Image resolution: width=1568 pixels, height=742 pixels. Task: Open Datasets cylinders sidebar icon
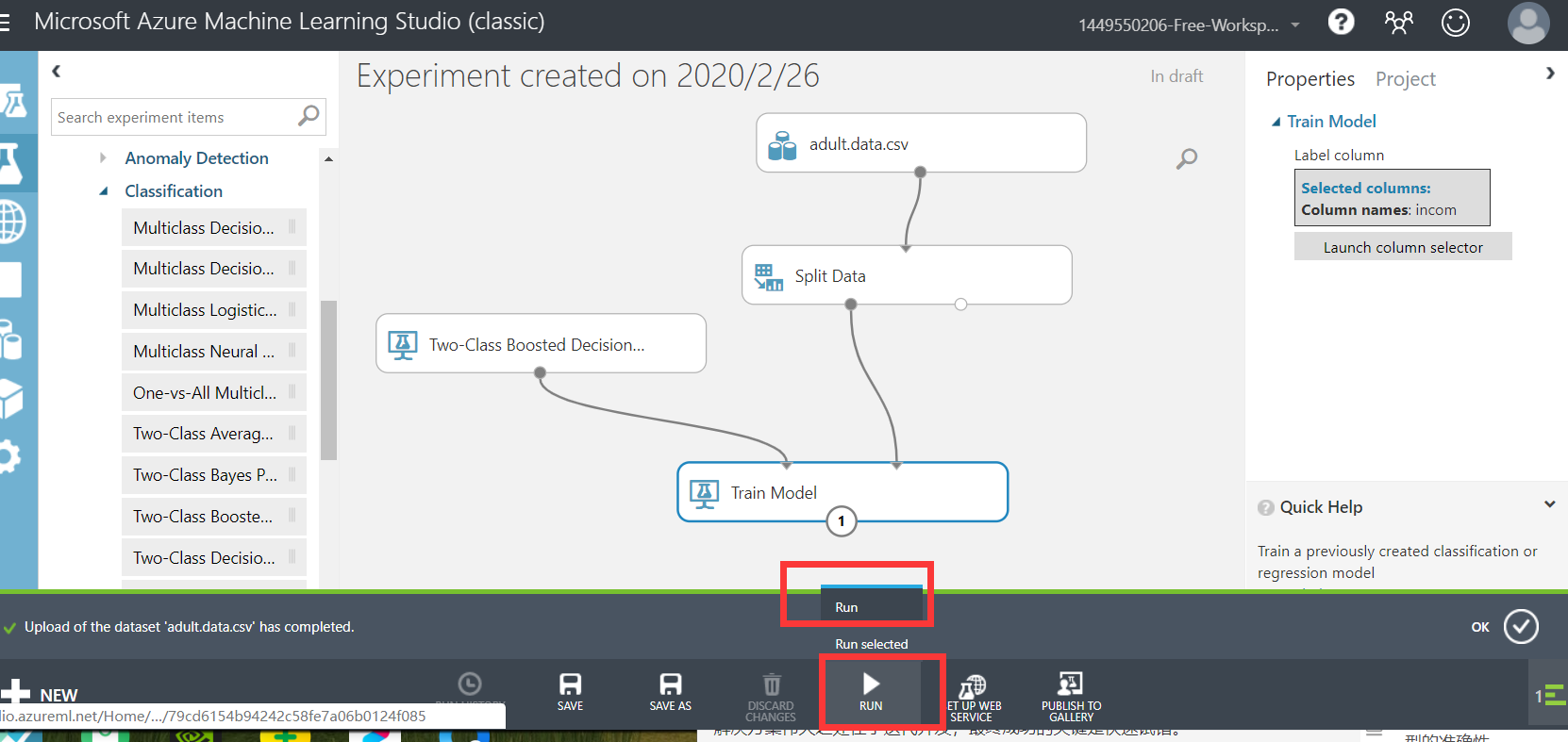[11, 339]
